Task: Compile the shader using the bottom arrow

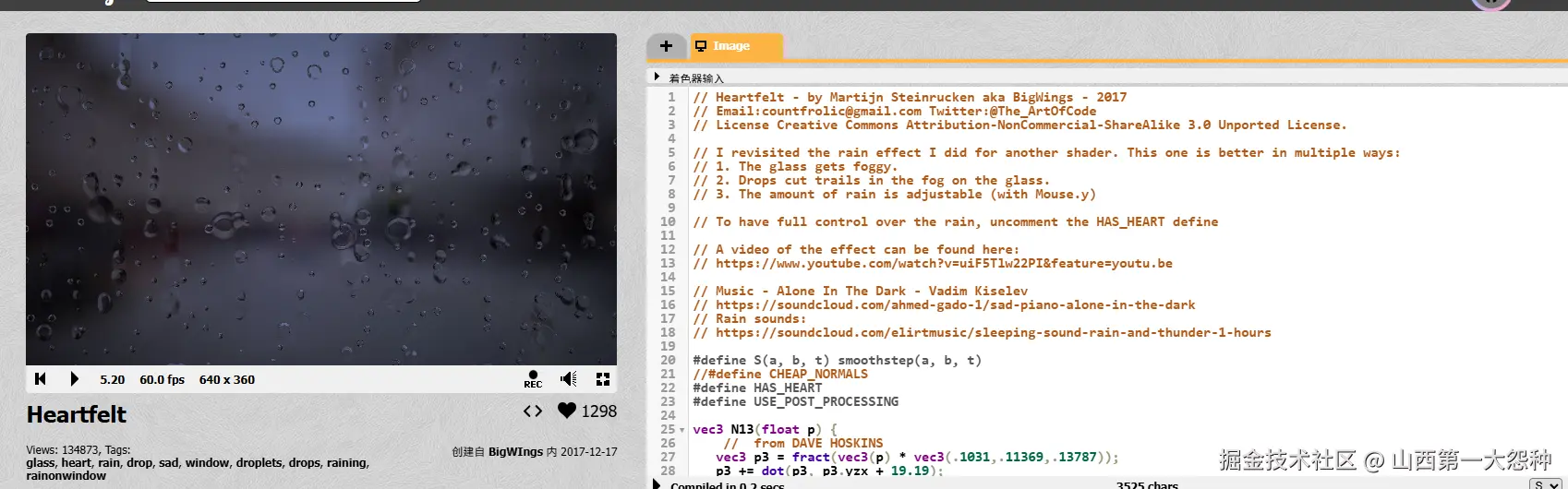Action: click(x=657, y=484)
